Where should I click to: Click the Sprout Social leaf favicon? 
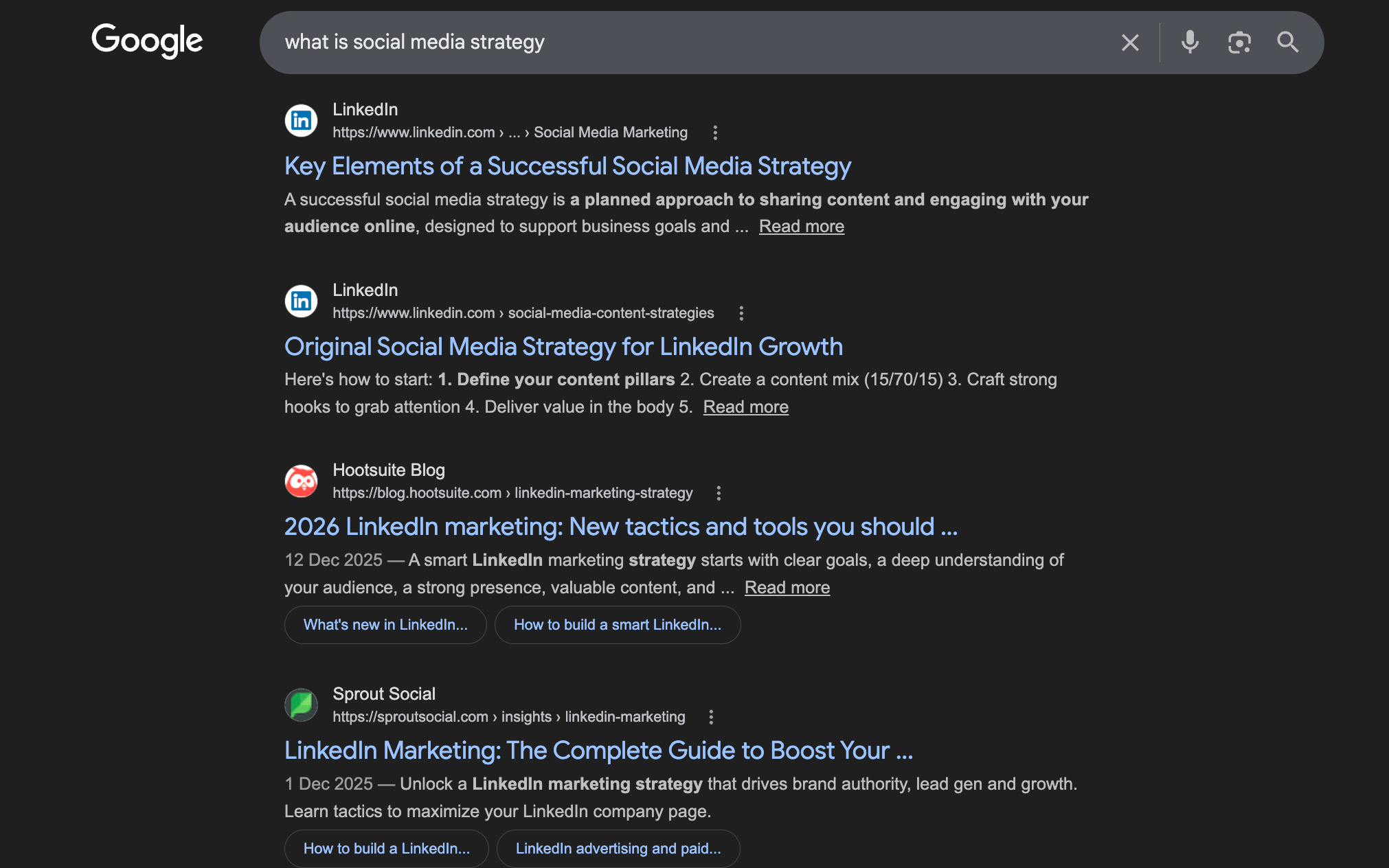tap(301, 705)
